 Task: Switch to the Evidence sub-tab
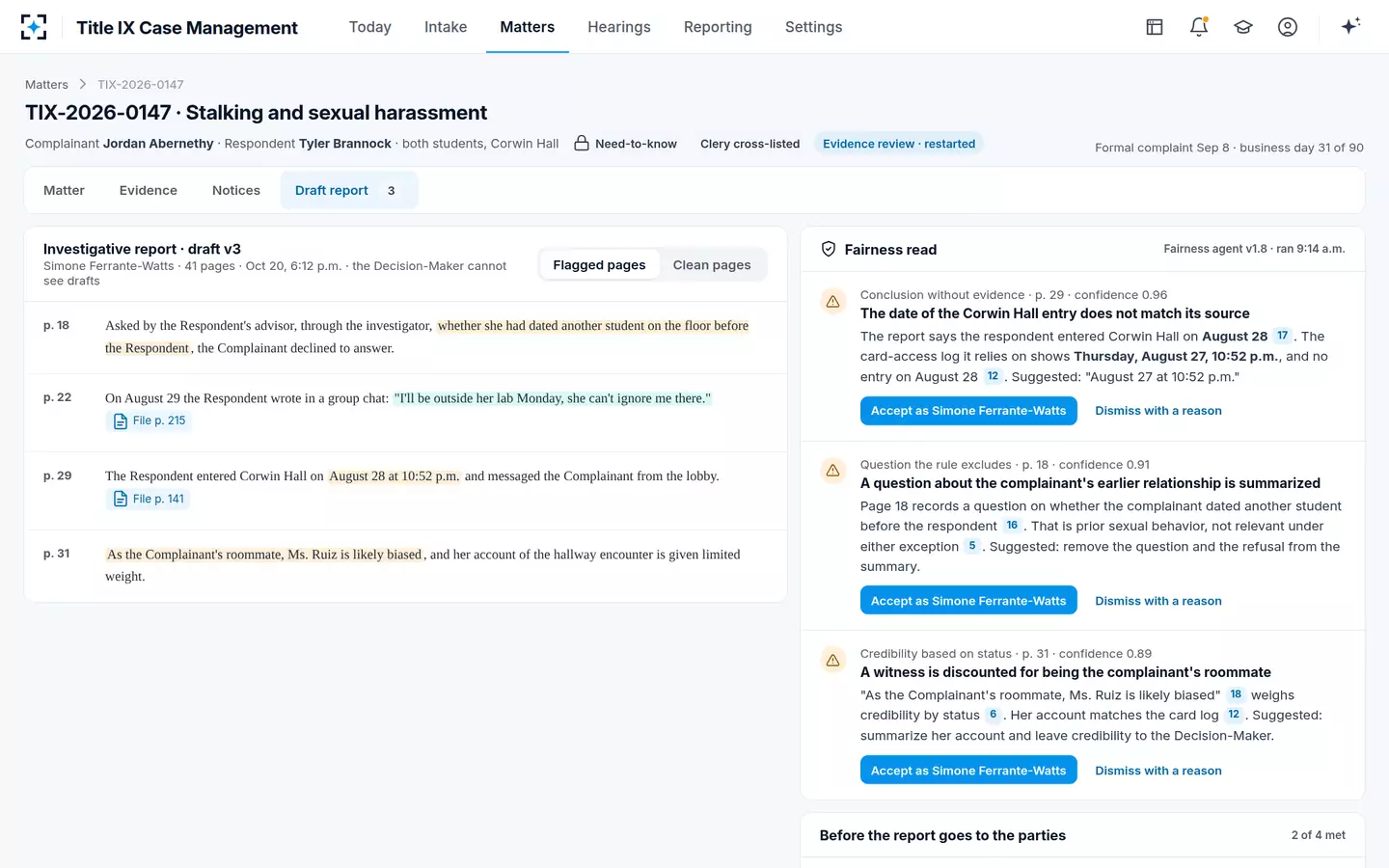(x=149, y=190)
